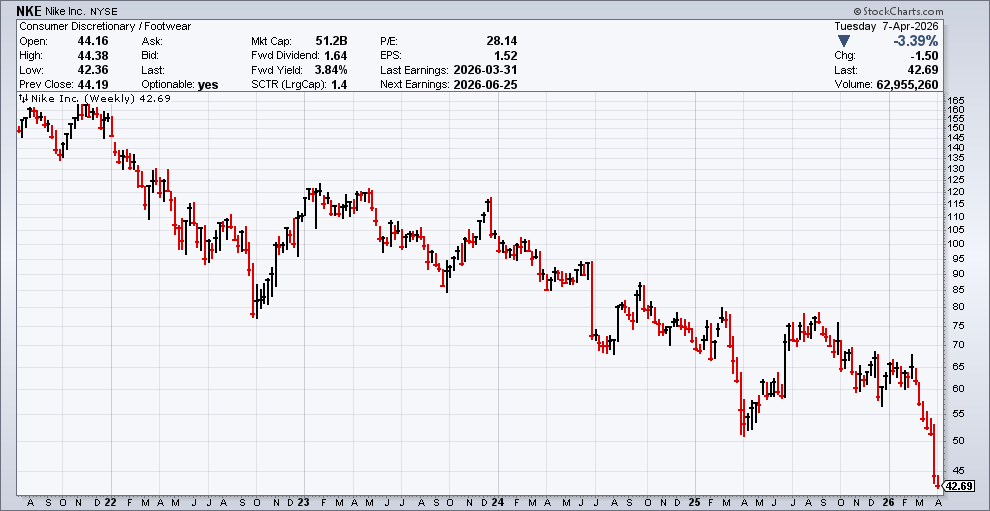Click the blue down-arrow change indicator

pyautogui.click(x=845, y=41)
